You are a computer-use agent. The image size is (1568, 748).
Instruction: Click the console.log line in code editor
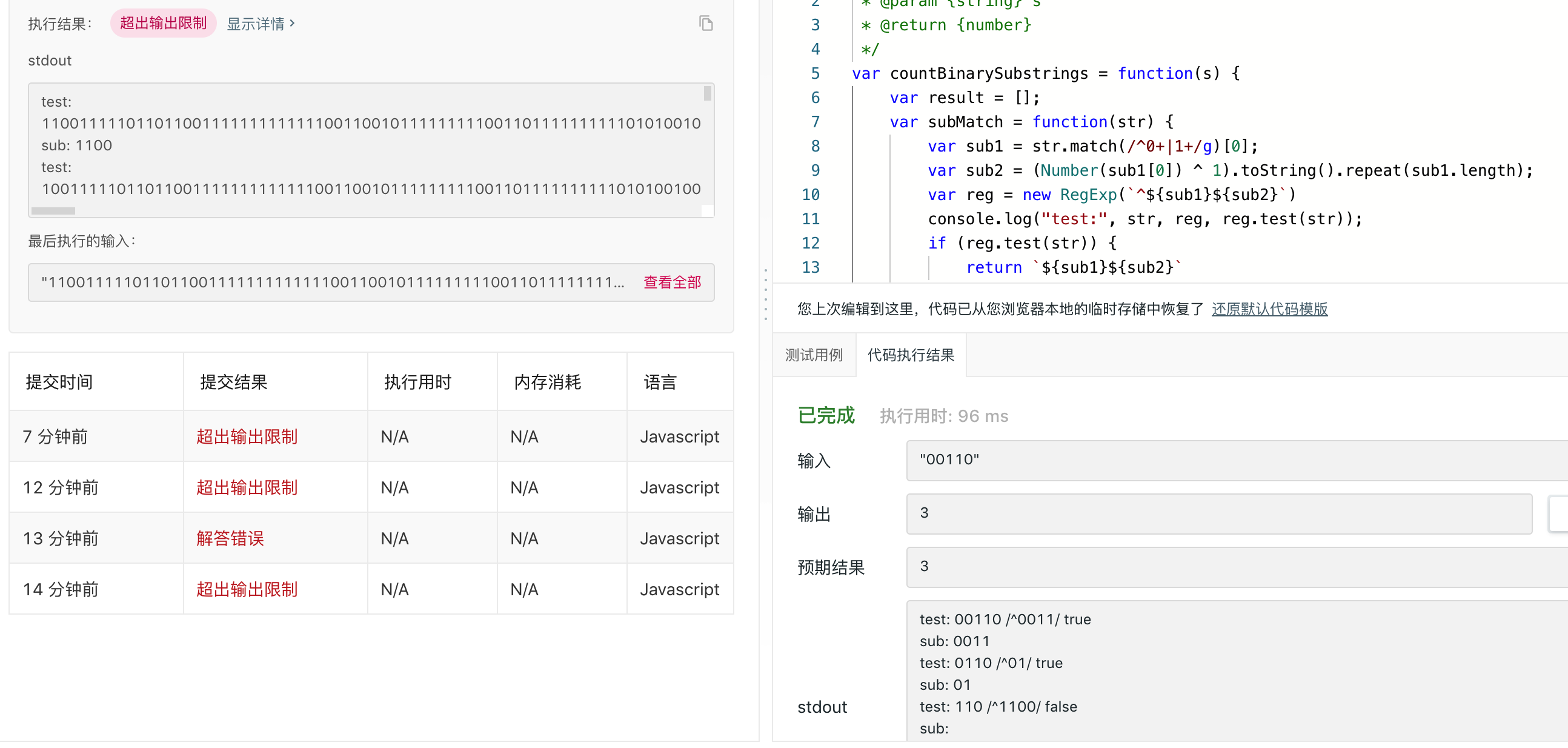coord(1144,219)
